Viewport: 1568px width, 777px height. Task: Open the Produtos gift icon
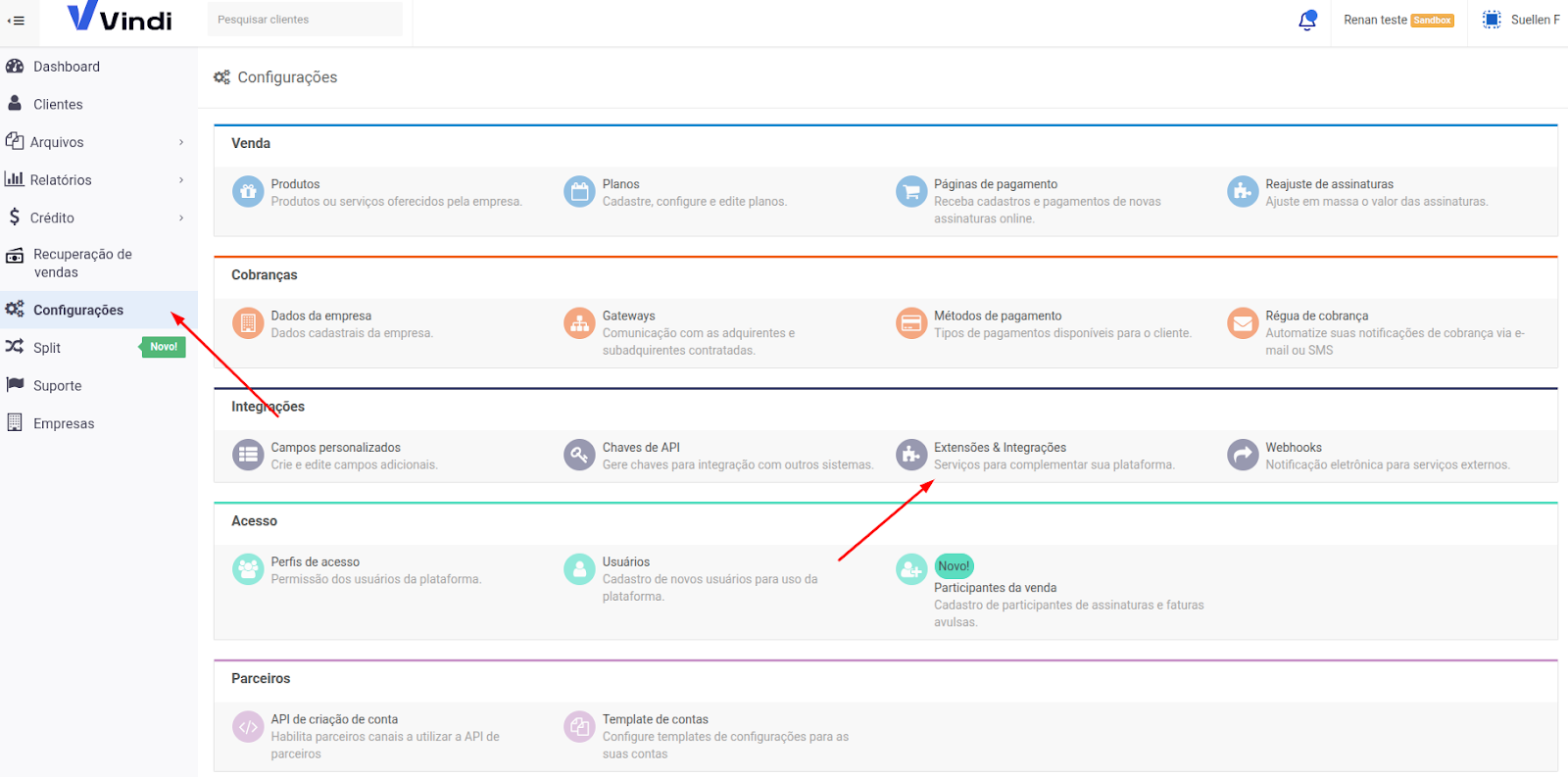point(248,191)
